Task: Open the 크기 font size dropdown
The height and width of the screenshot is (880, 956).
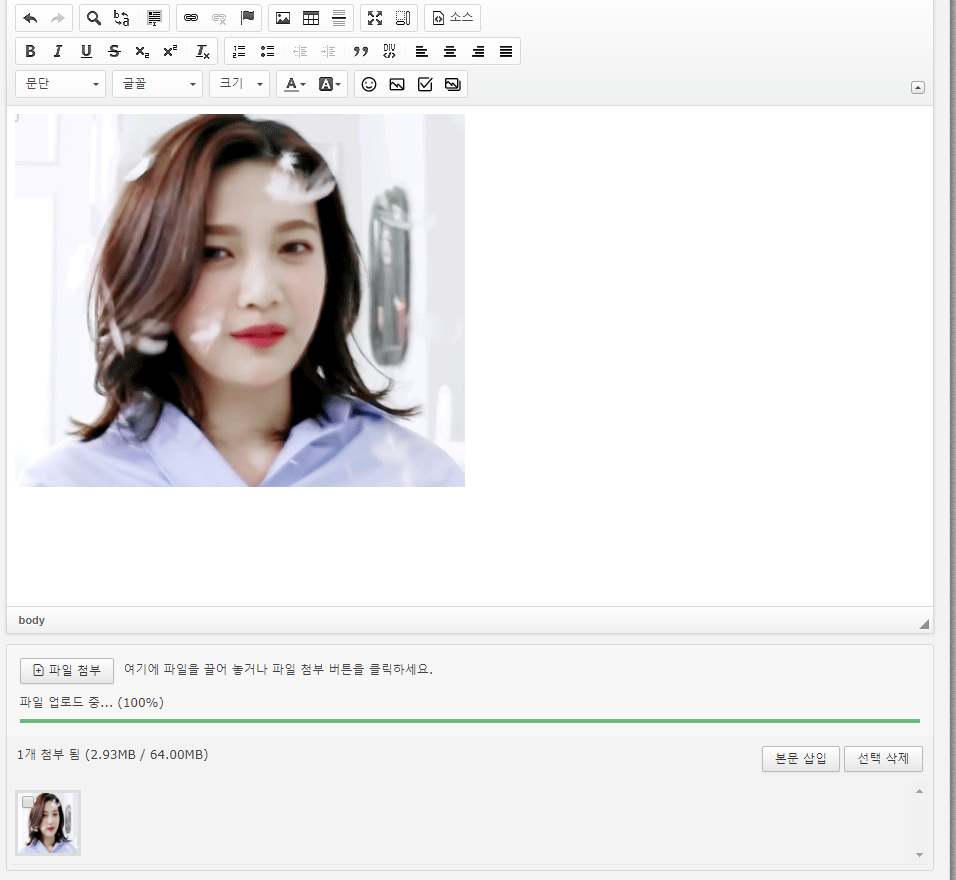Action: tap(240, 84)
